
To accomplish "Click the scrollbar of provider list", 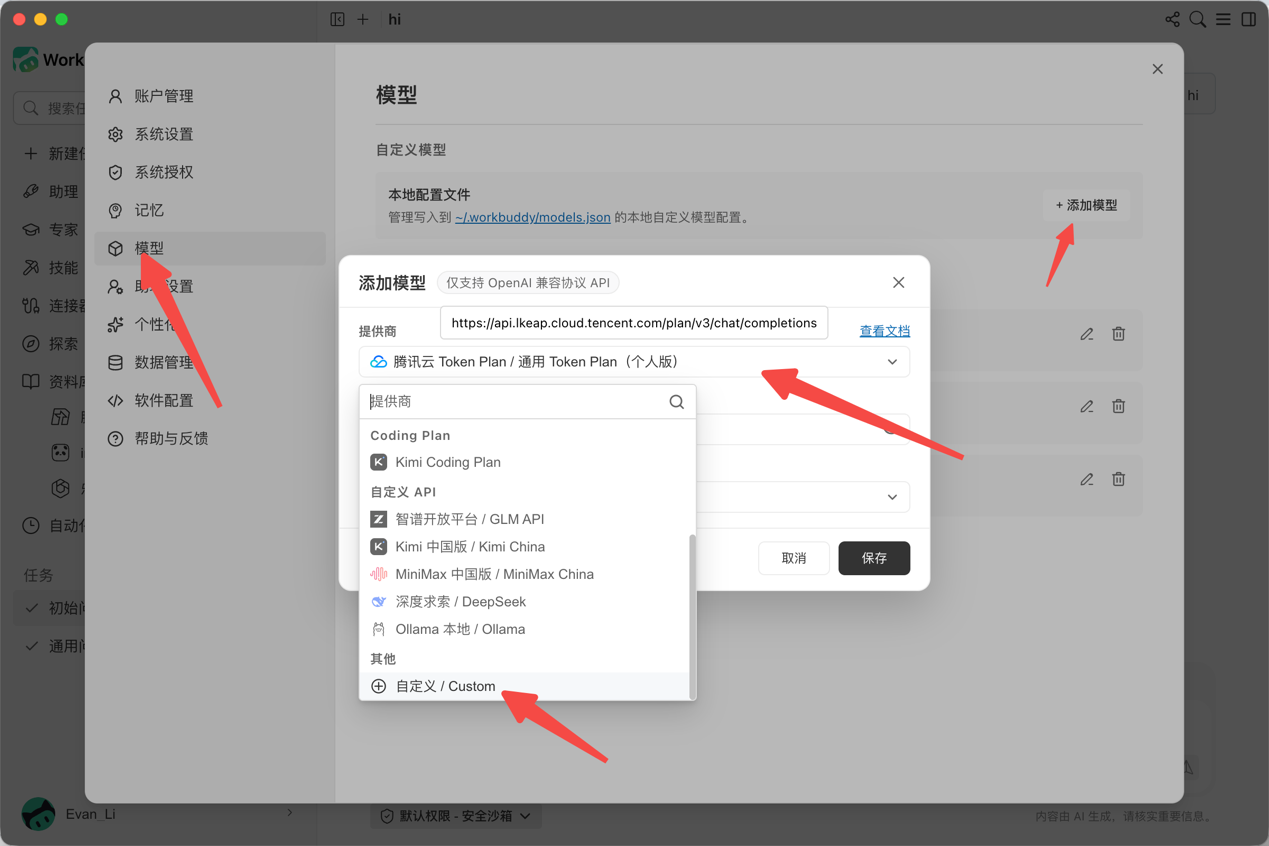I will pyautogui.click(x=692, y=616).
